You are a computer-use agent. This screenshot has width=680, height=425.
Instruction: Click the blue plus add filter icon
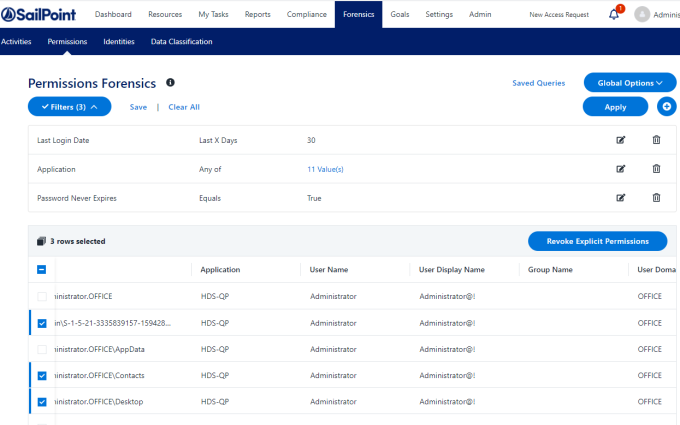click(667, 107)
